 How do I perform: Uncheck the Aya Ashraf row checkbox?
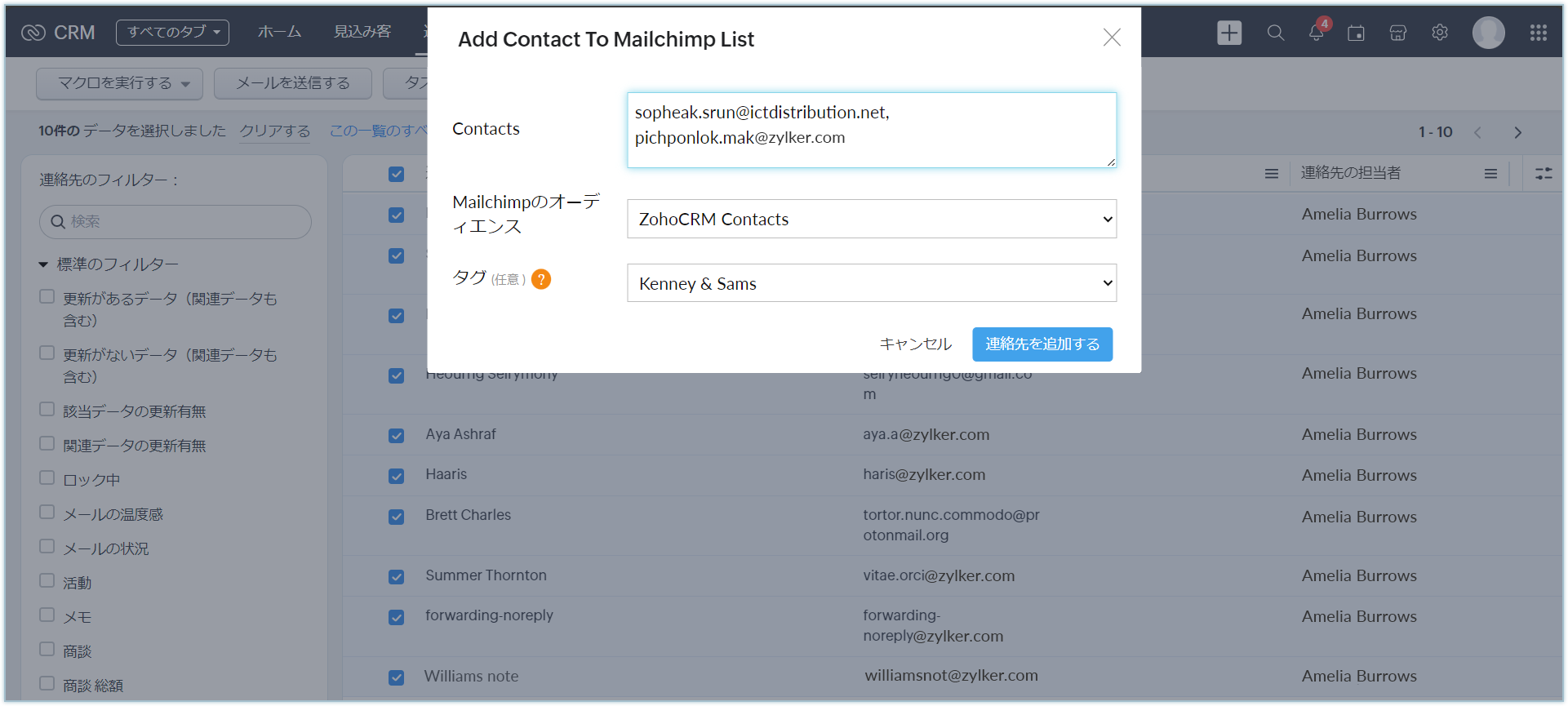(x=397, y=435)
